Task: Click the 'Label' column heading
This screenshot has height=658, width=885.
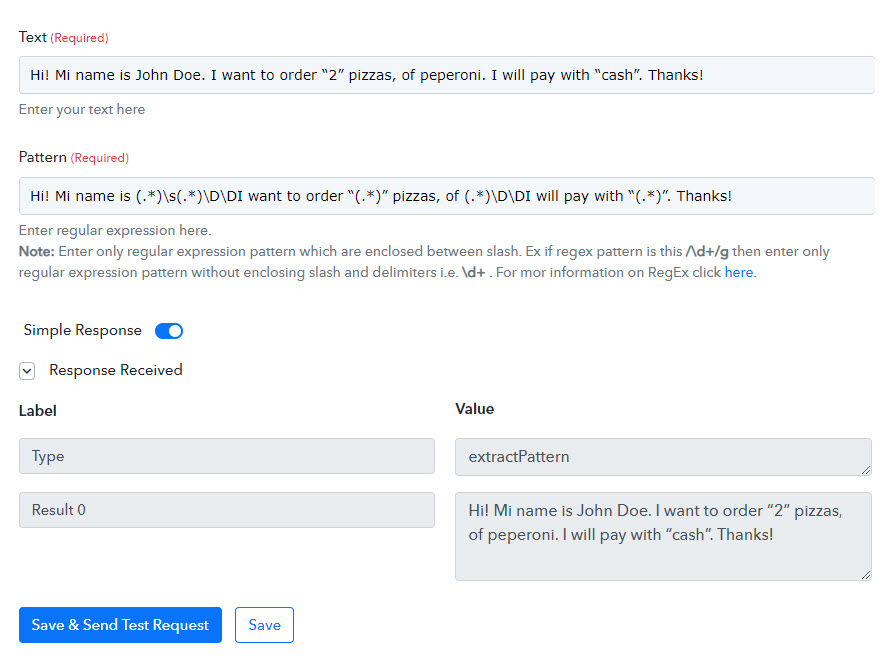Action: [x=38, y=411]
